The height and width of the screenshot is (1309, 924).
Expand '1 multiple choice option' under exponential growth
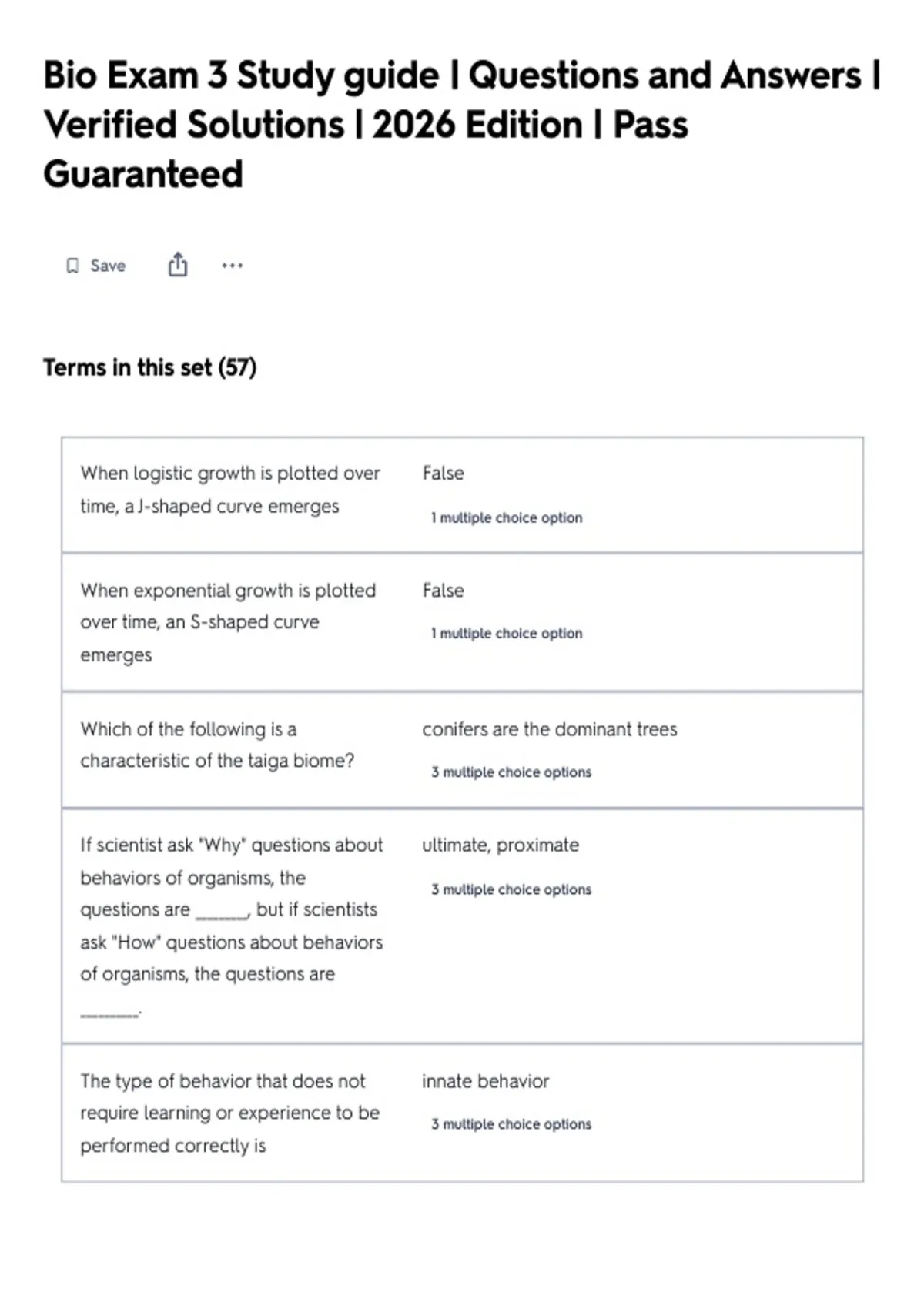pyautogui.click(x=507, y=633)
